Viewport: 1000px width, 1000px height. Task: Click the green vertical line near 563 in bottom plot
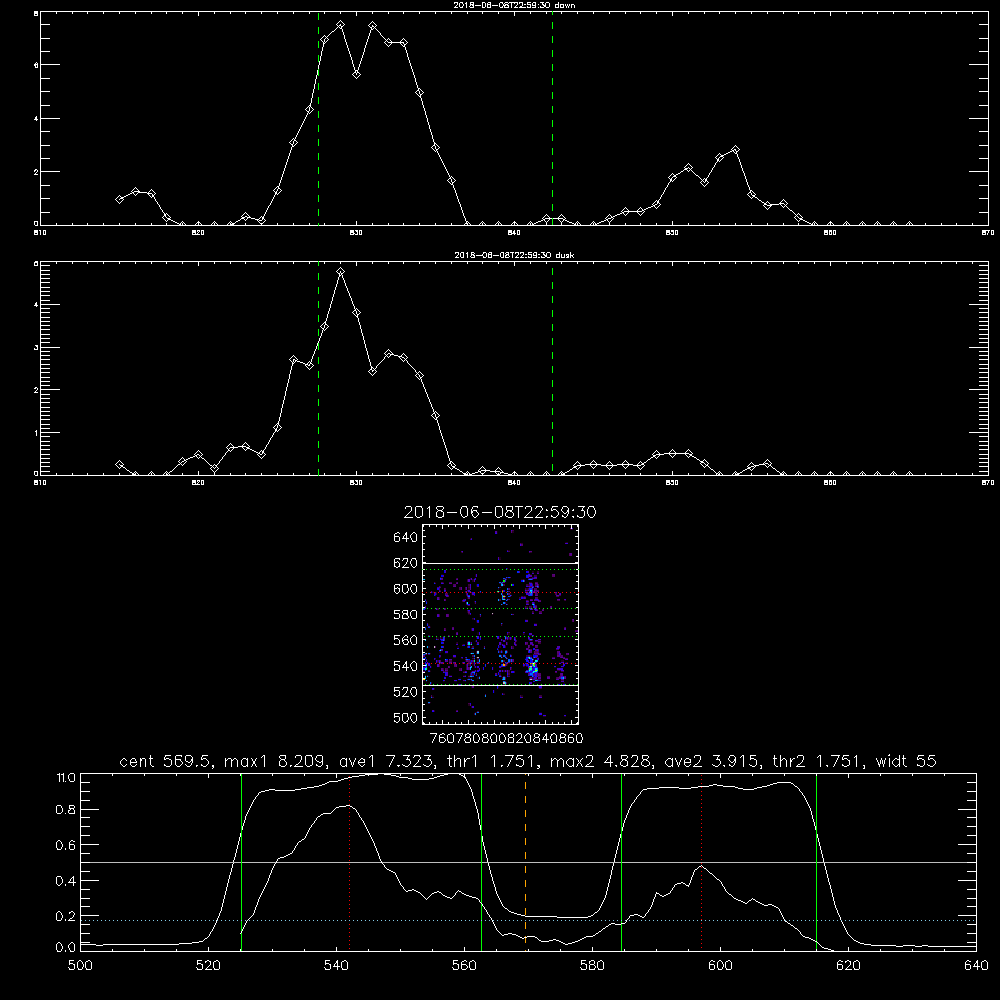click(x=482, y=861)
